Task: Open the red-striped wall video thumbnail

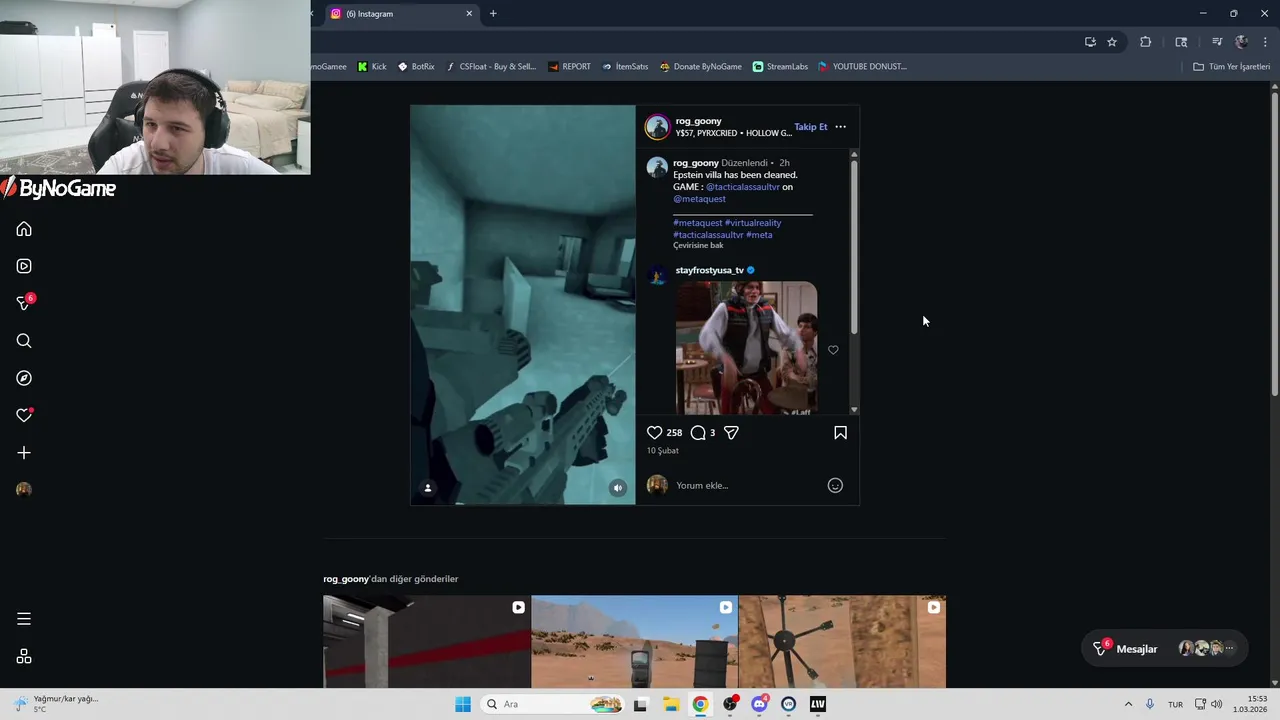Action: point(427,642)
